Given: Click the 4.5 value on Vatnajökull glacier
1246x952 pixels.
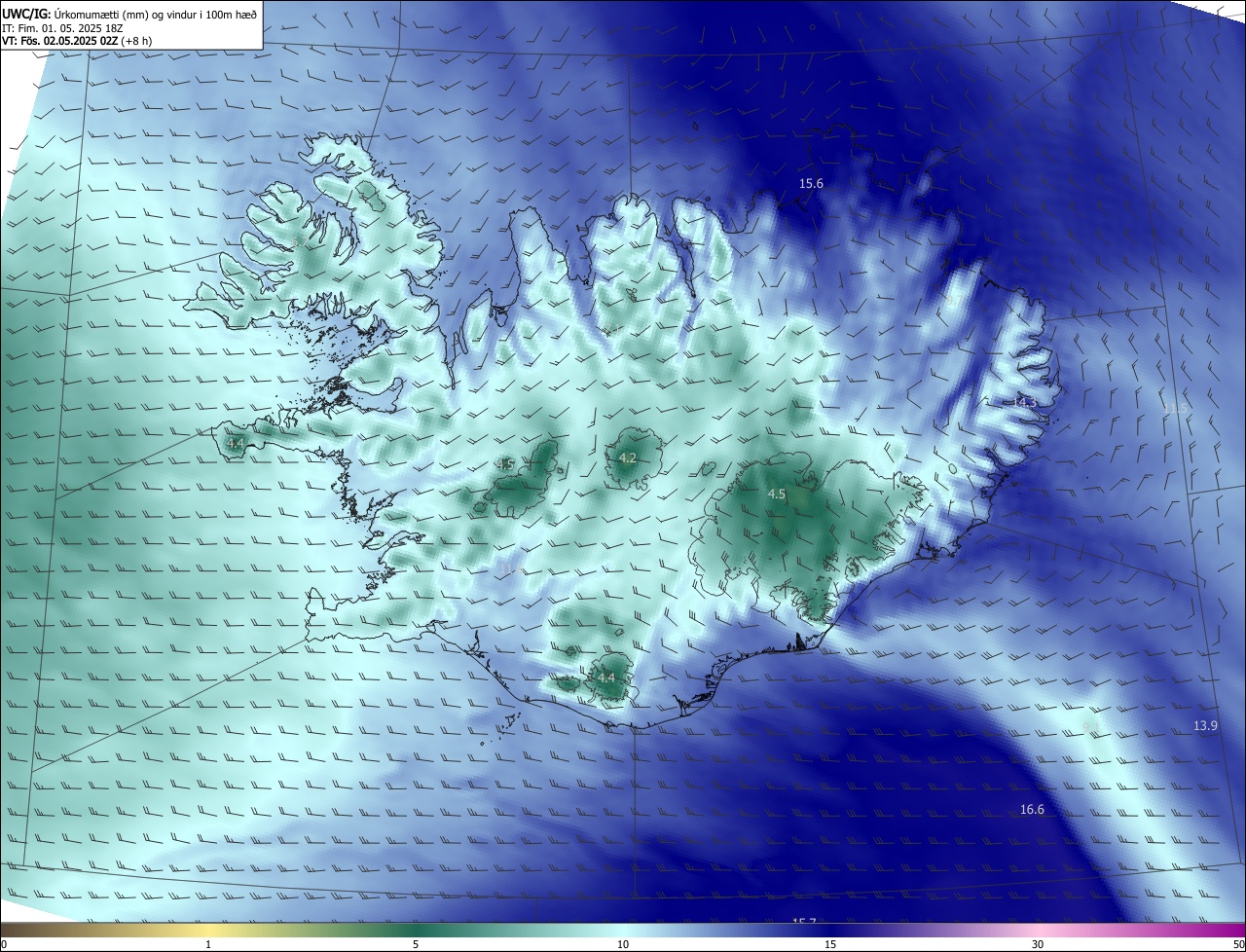Looking at the screenshot, I should pos(776,494).
